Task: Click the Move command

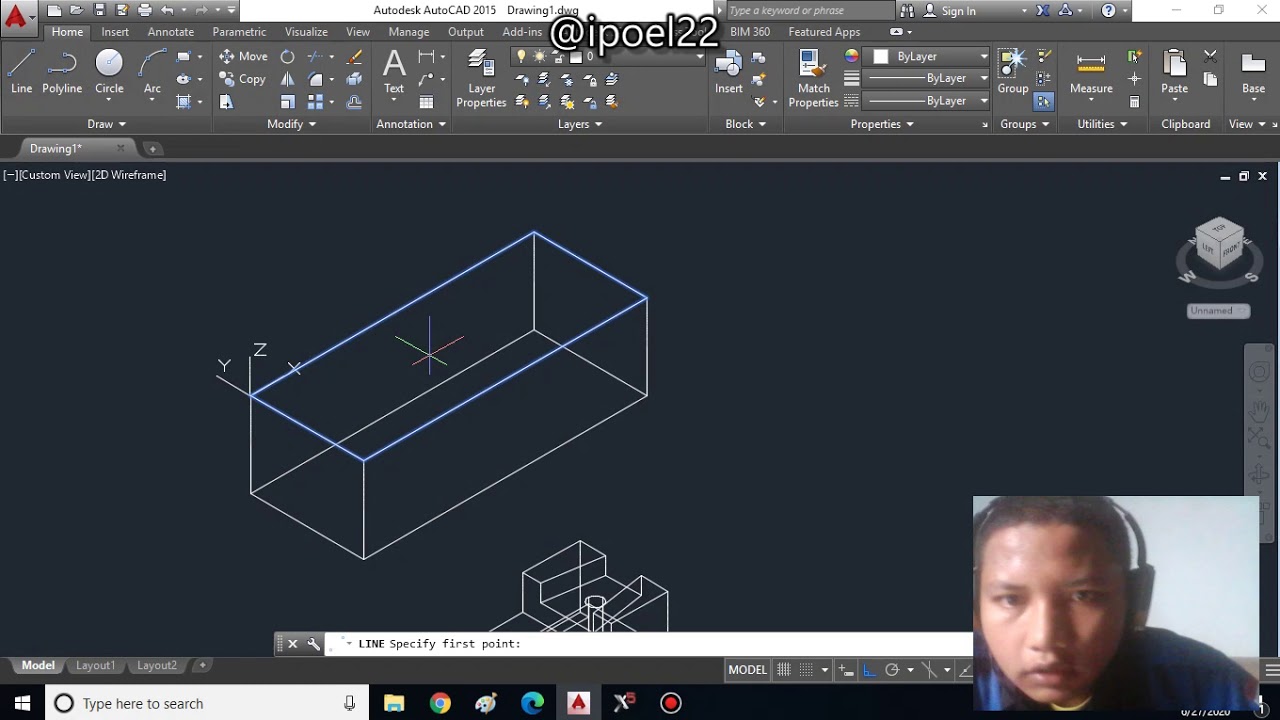Action: tap(243, 56)
